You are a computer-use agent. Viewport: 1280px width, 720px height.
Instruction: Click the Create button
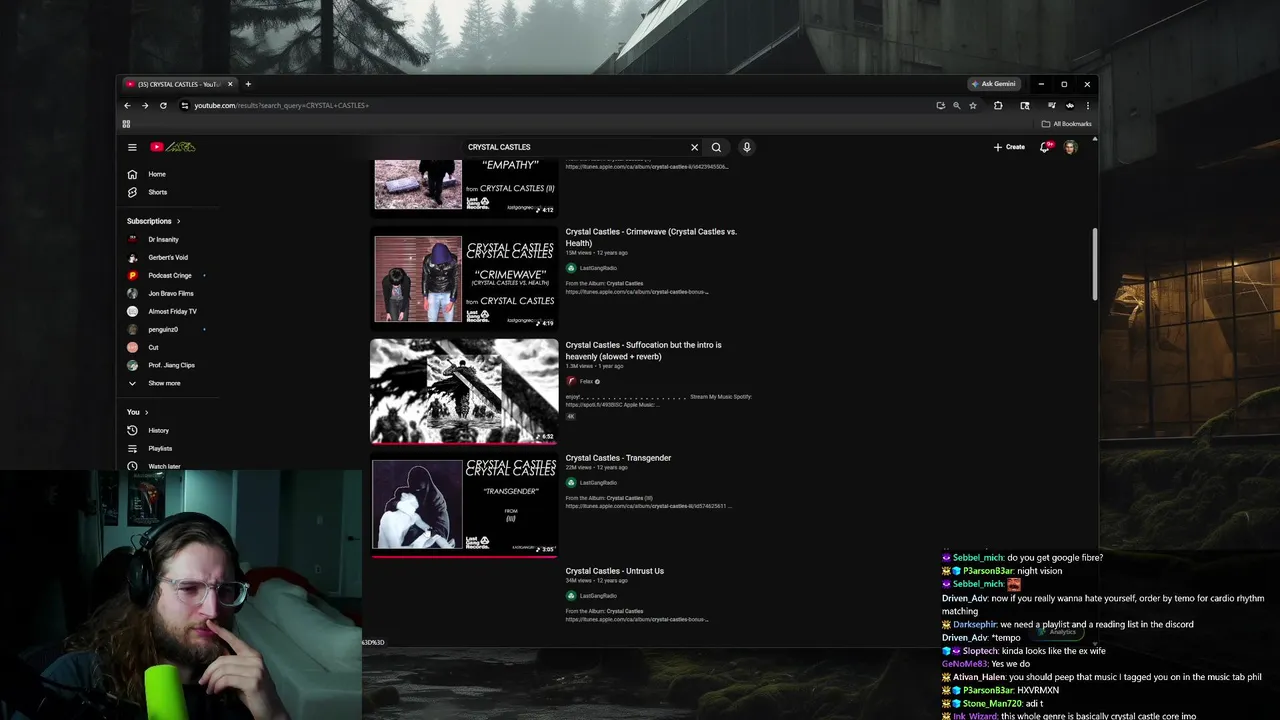pos(1009,147)
